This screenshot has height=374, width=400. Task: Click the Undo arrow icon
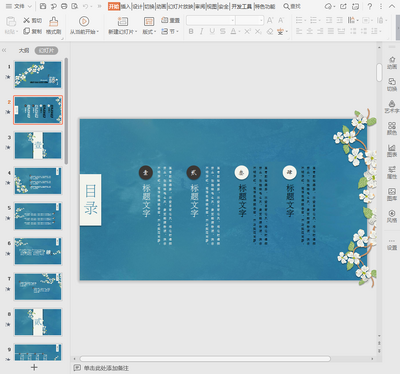click(85, 6)
